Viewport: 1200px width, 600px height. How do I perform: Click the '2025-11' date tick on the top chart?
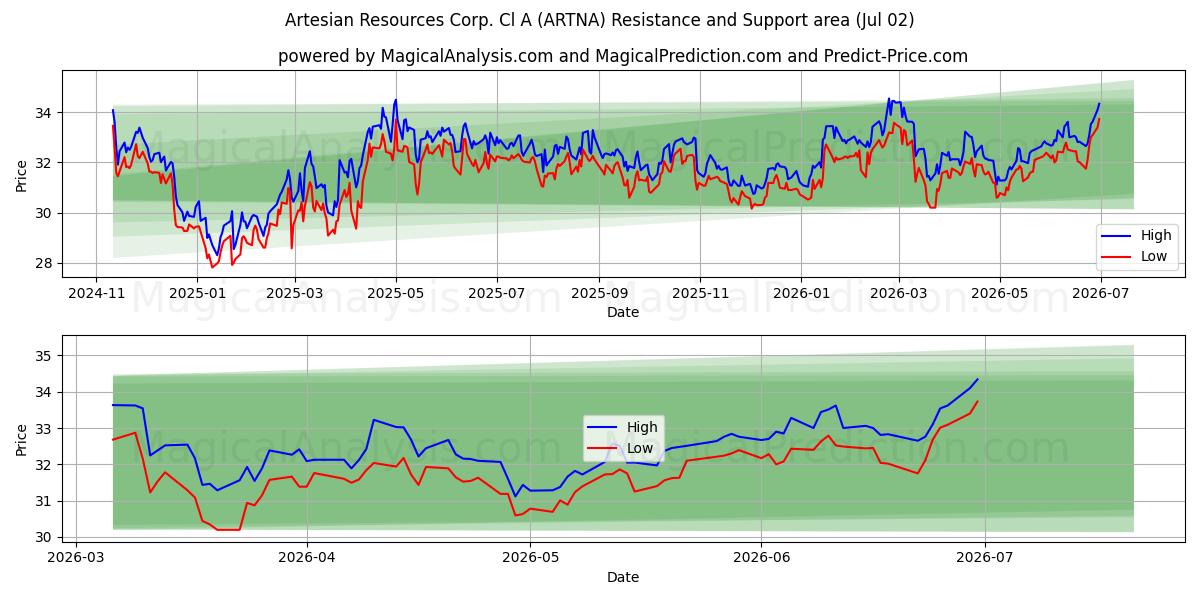point(700,293)
